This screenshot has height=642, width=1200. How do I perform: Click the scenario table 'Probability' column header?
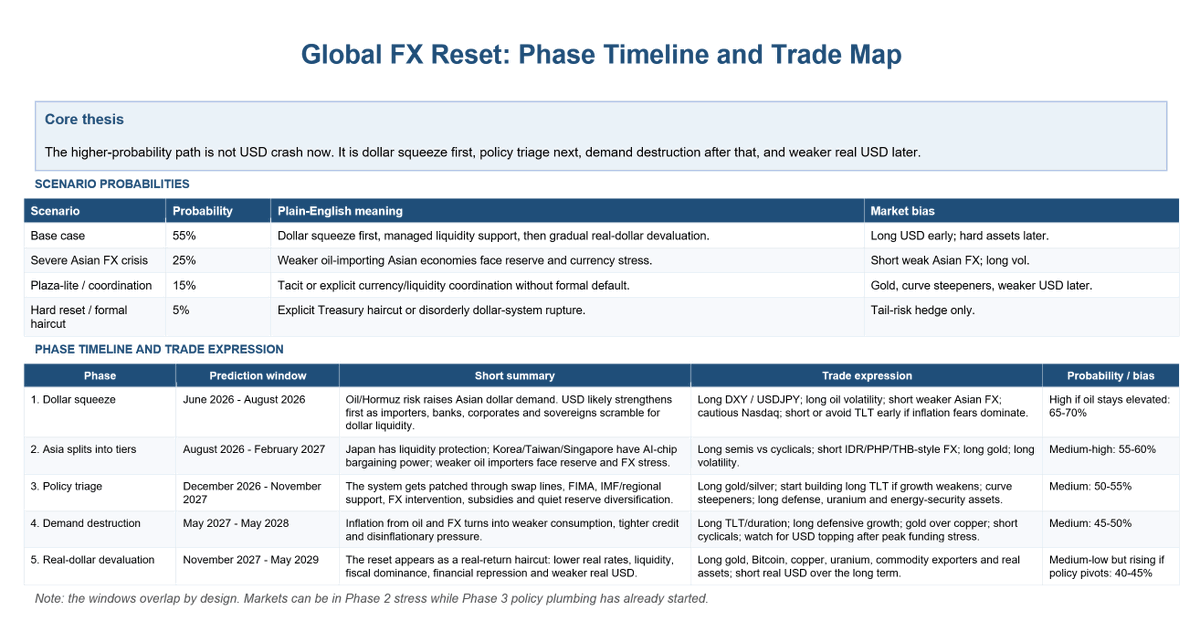218,211
